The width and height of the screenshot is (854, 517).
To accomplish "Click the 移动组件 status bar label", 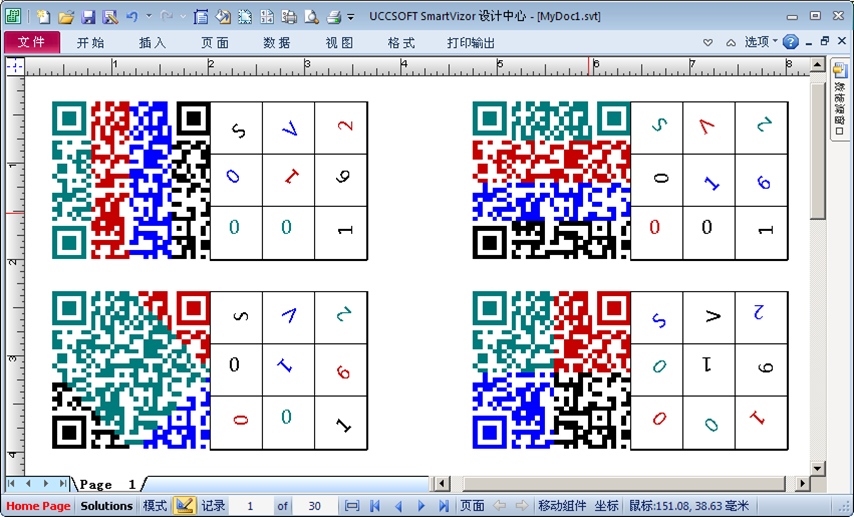I will [x=562, y=506].
